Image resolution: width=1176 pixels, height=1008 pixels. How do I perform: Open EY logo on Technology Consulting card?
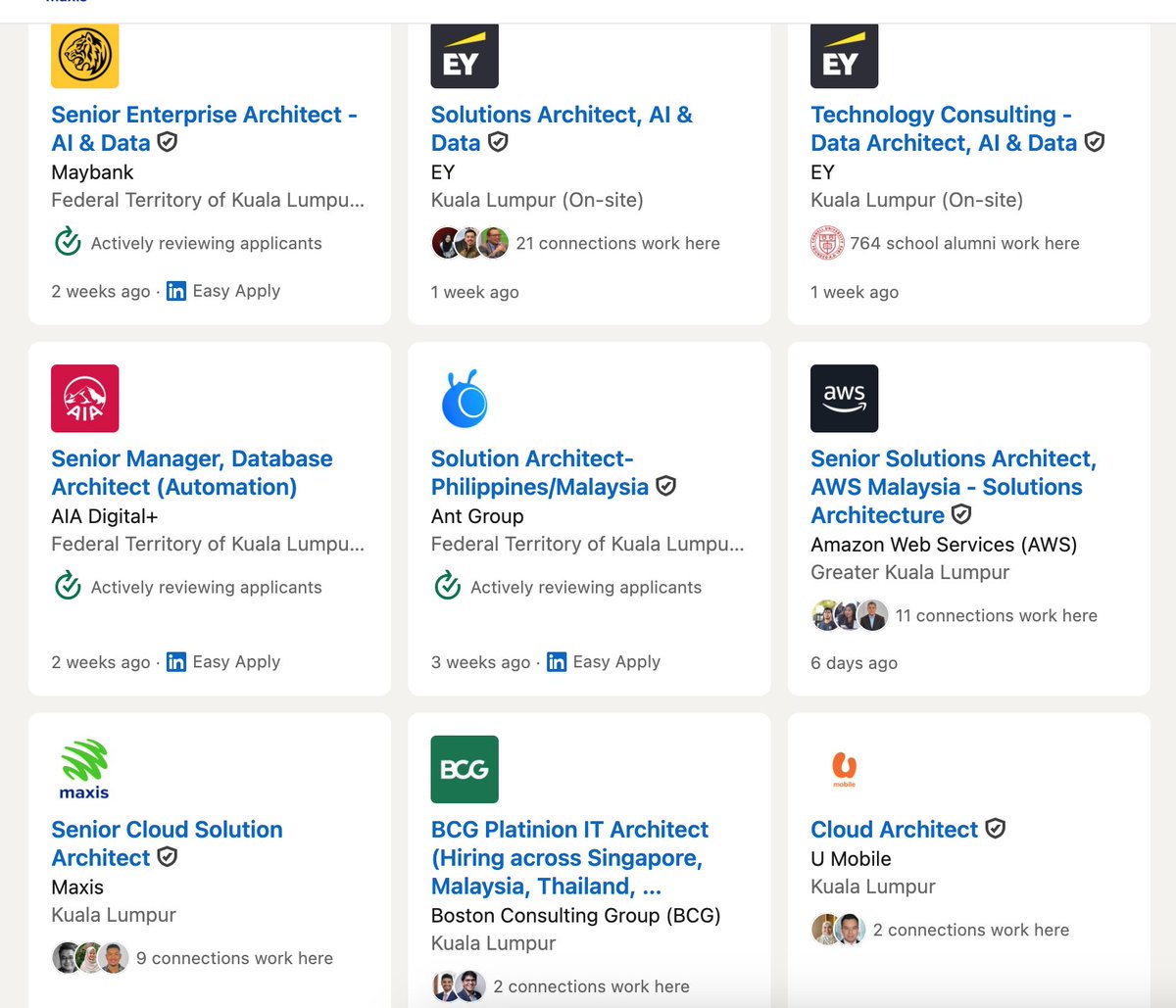[x=845, y=57]
